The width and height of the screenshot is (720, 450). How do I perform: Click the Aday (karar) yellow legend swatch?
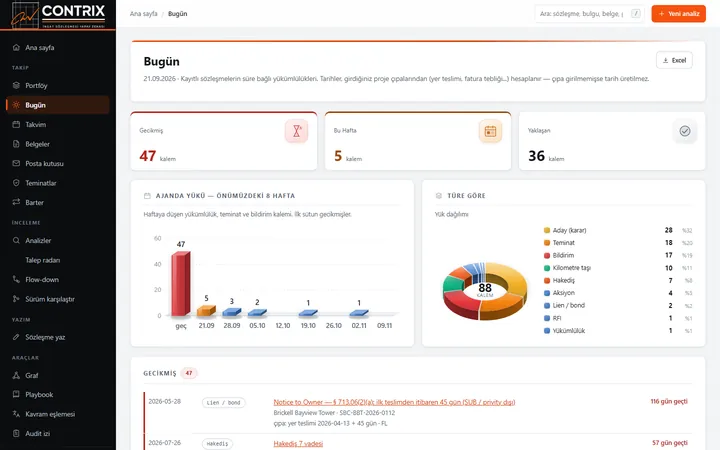[x=546, y=230]
